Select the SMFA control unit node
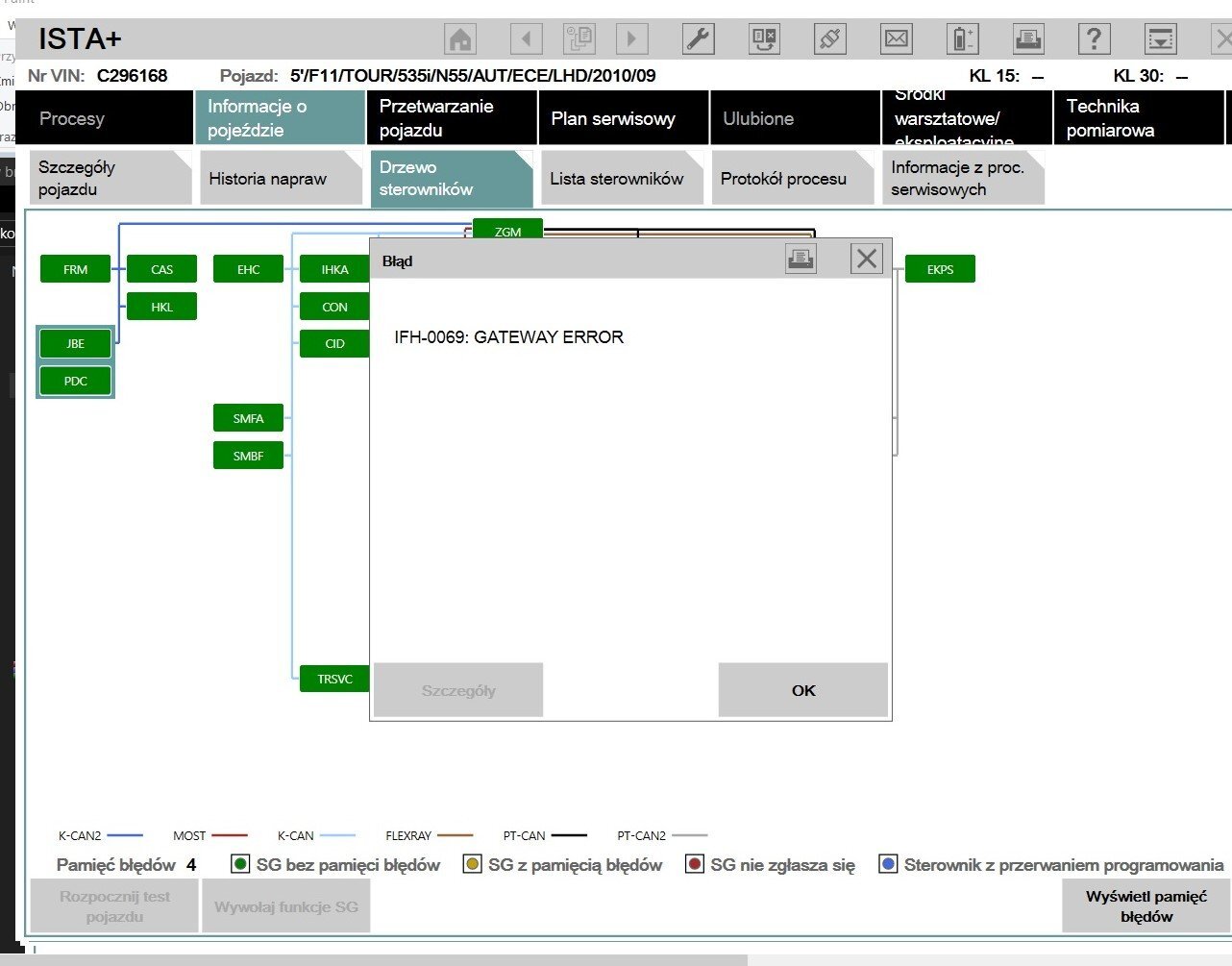The height and width of the screenshot is (966, 1232). pos(248,418)
